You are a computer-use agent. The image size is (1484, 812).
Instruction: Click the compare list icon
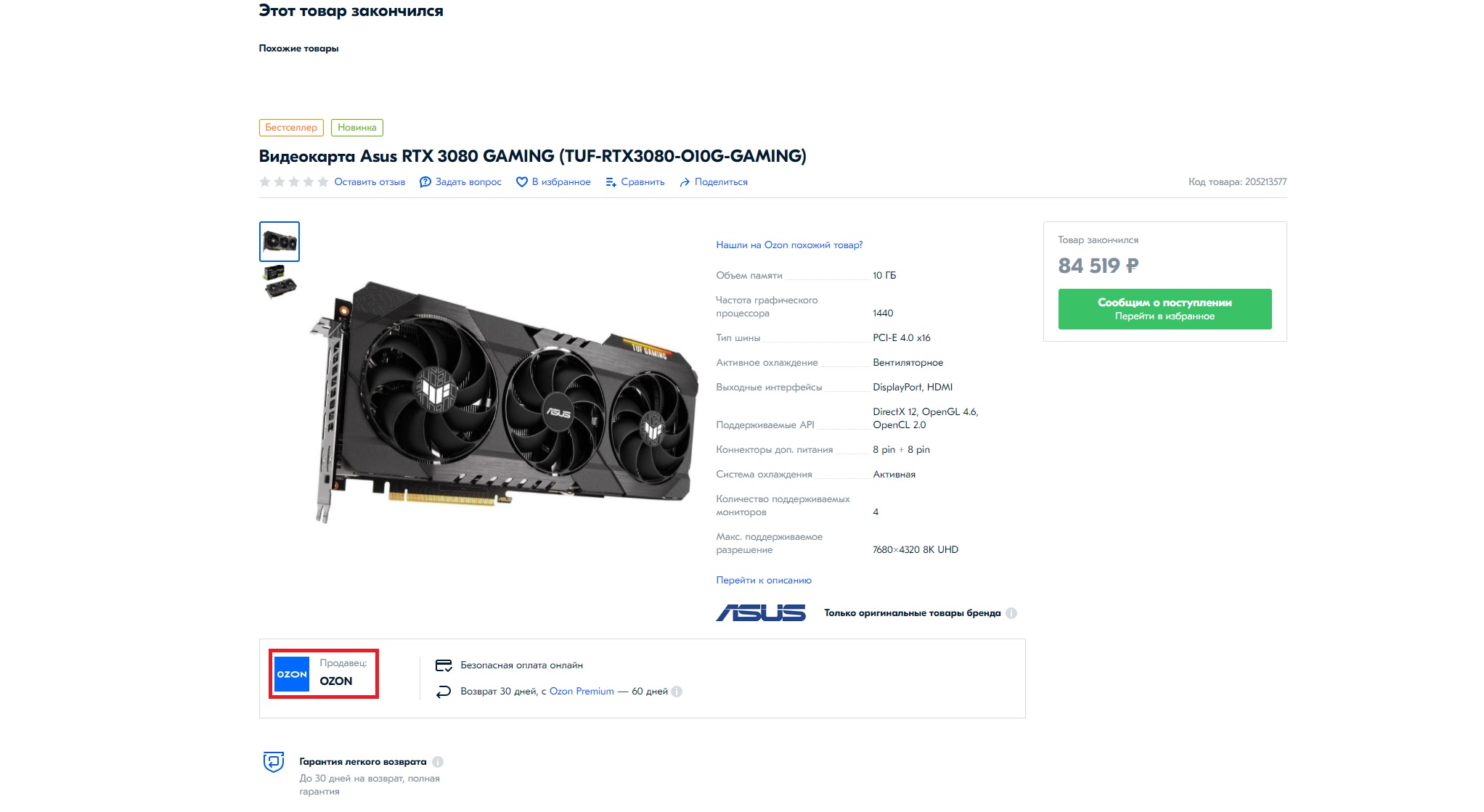point(611,182)
